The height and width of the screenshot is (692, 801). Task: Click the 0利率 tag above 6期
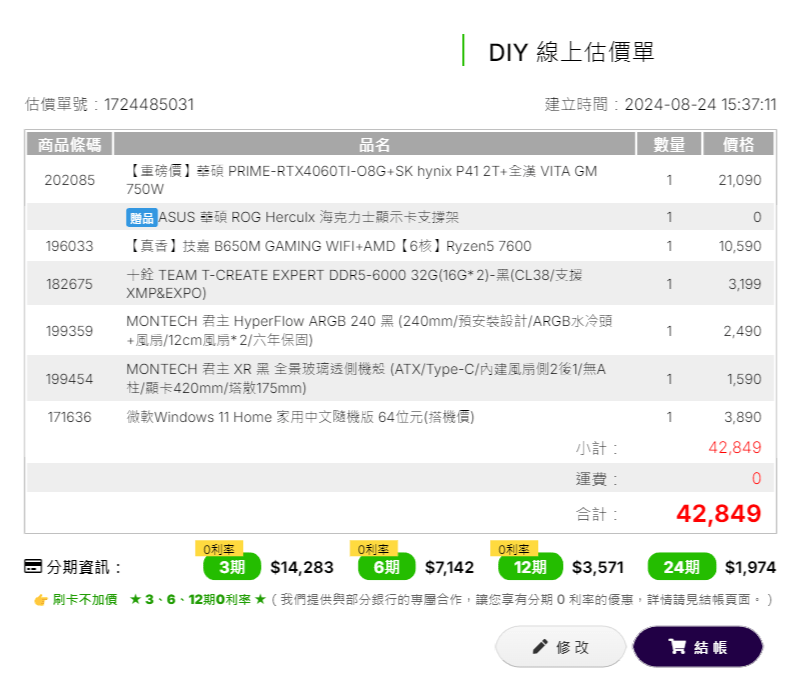click(374, 548)
